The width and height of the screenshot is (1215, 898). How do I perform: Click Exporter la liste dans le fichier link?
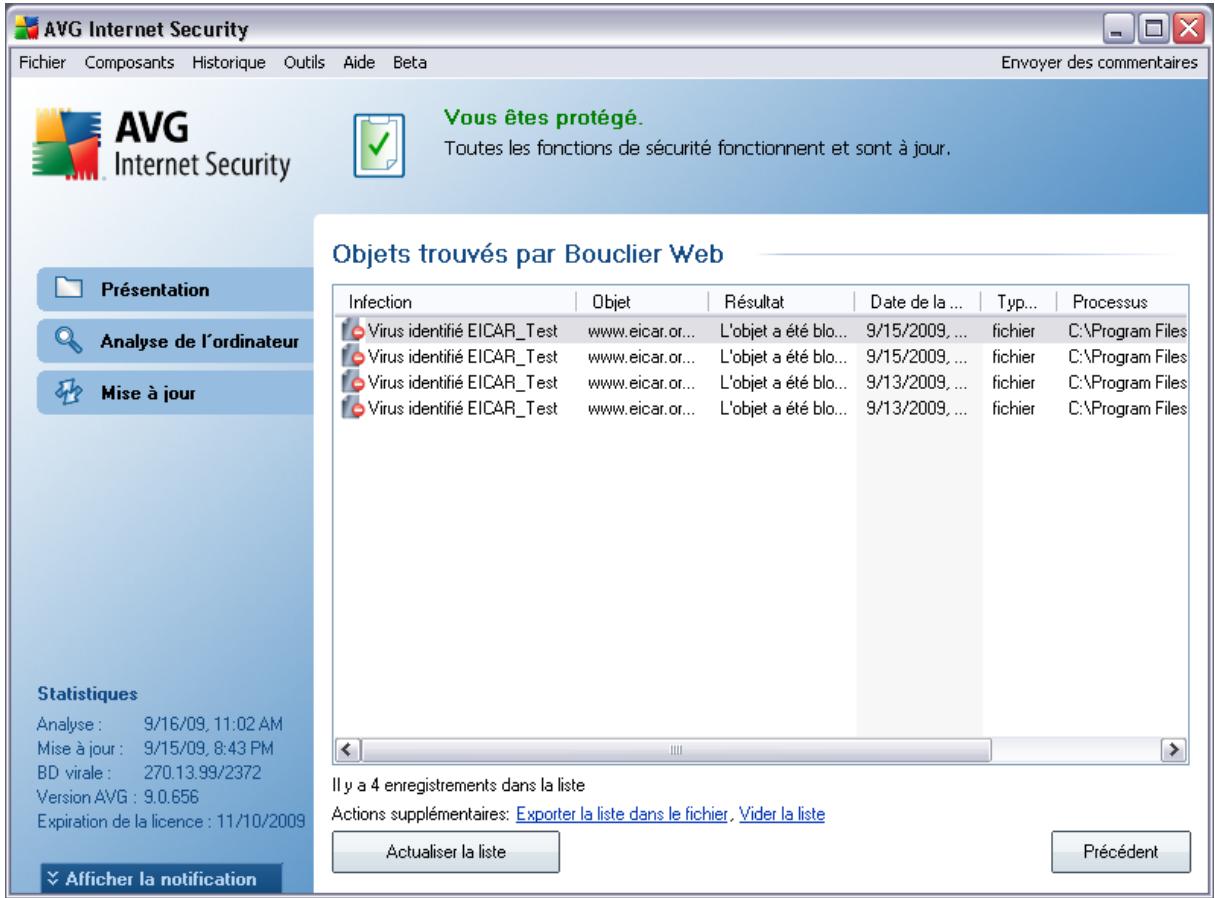click(x=621, y=814)
